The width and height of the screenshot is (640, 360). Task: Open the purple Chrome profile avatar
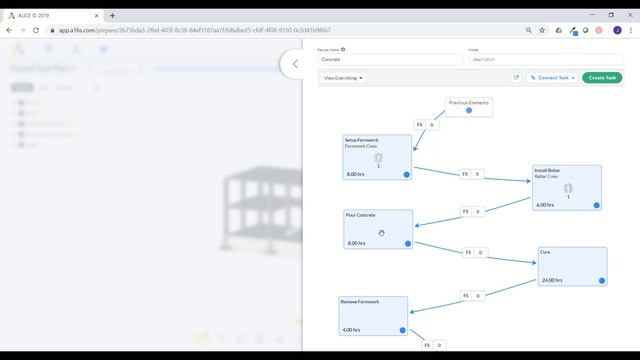[x=617, y=30]
